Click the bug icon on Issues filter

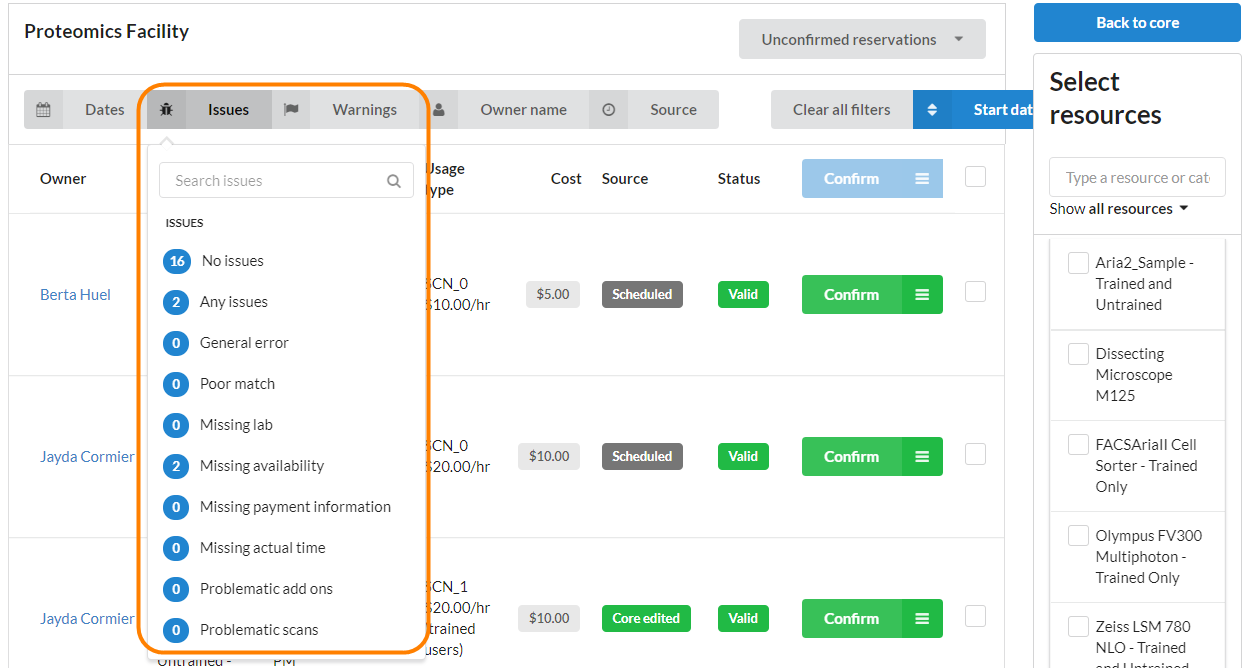[167, 110]
